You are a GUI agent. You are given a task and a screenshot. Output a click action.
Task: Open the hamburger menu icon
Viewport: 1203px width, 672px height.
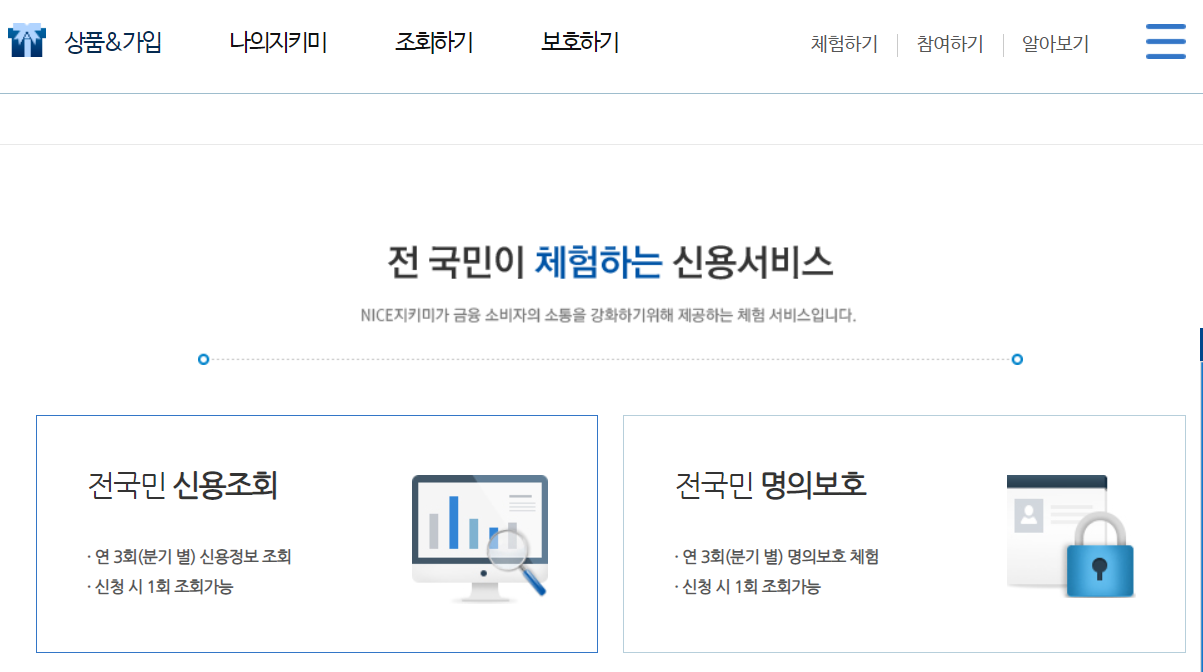tap(1165, 42)
